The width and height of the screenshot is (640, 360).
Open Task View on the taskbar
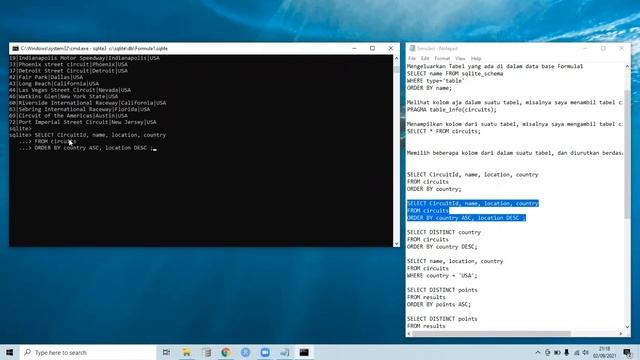(166, 352)
